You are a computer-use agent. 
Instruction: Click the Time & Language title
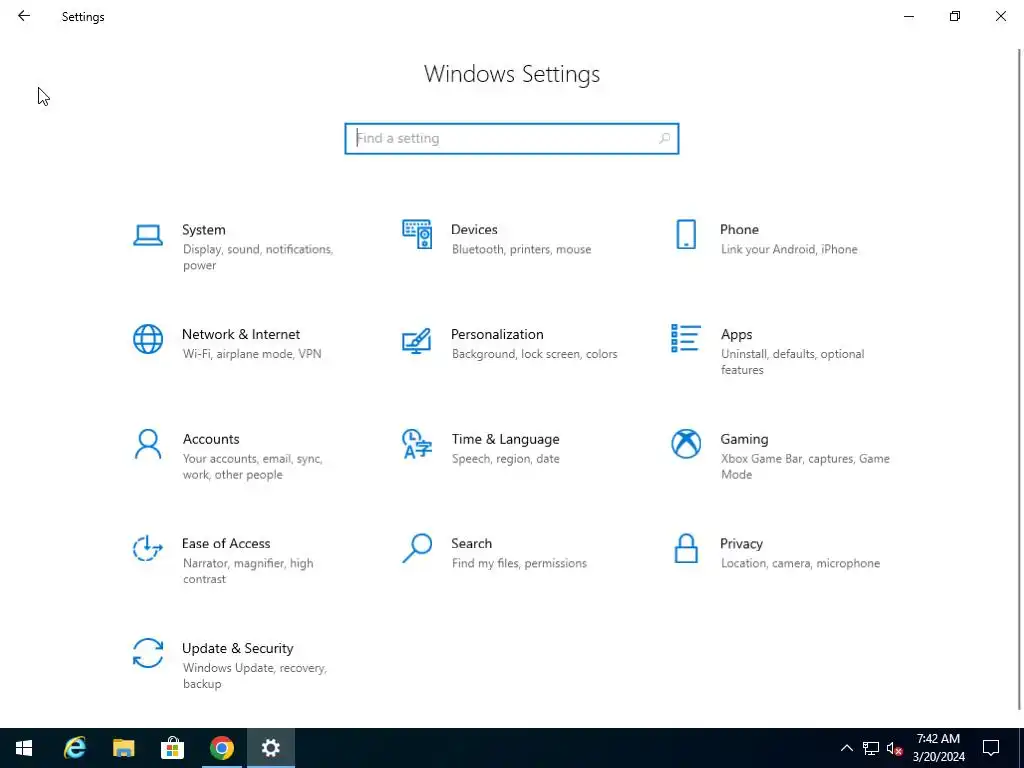click(x=505, y=440)
